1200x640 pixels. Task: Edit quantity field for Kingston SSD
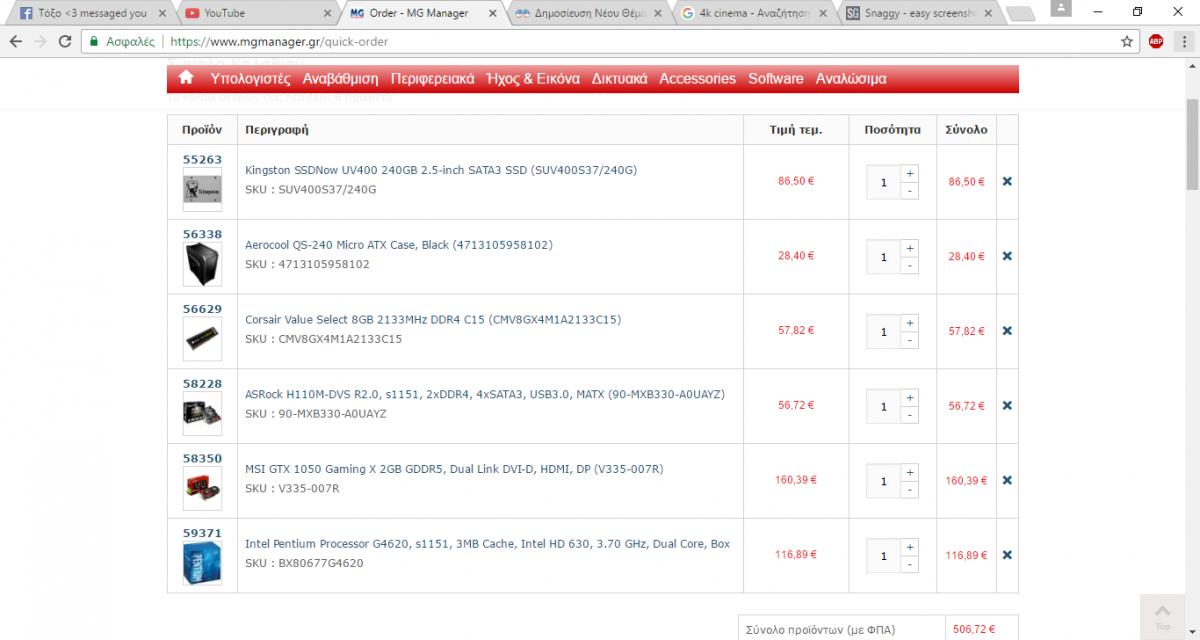click(884, 182)
